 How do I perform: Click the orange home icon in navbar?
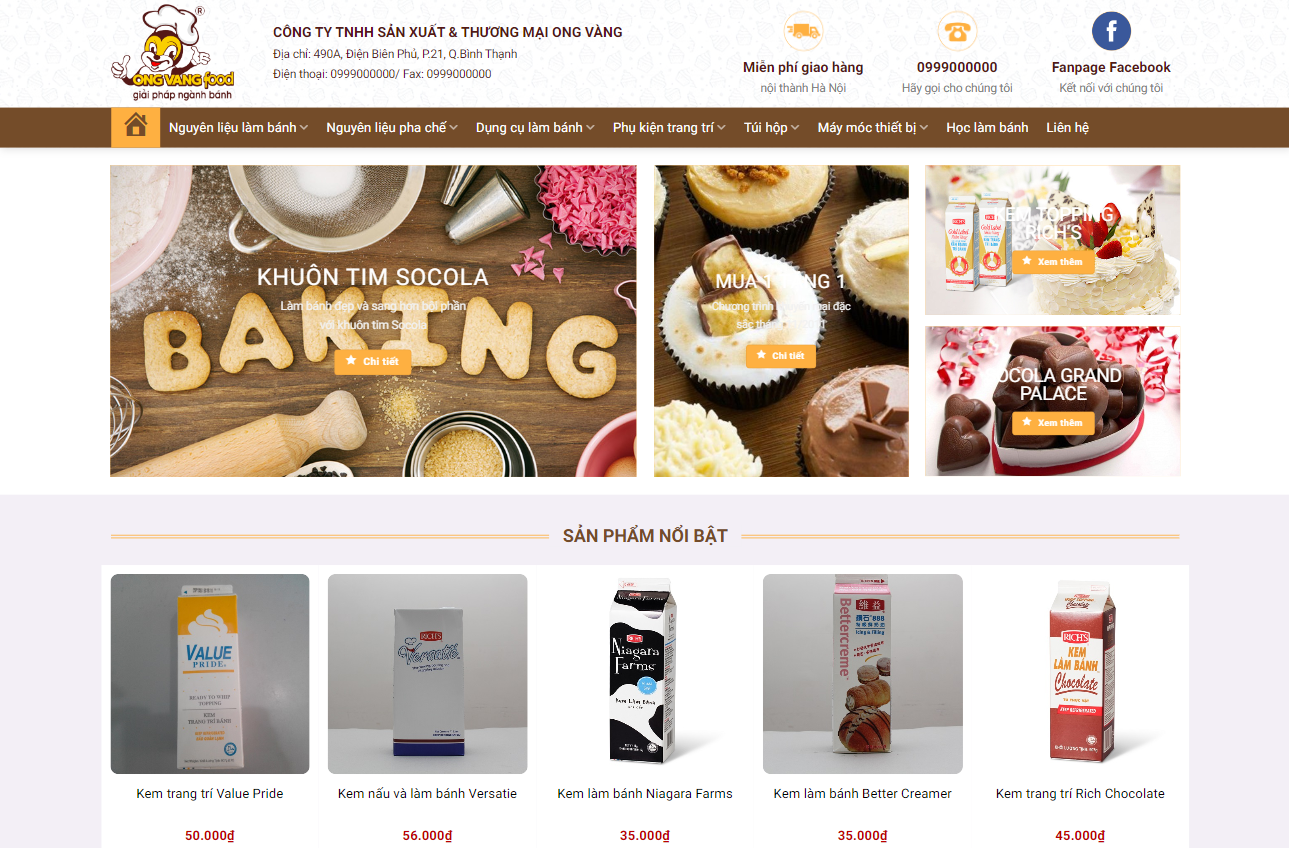pyautogui.click(x=135, y=127)
